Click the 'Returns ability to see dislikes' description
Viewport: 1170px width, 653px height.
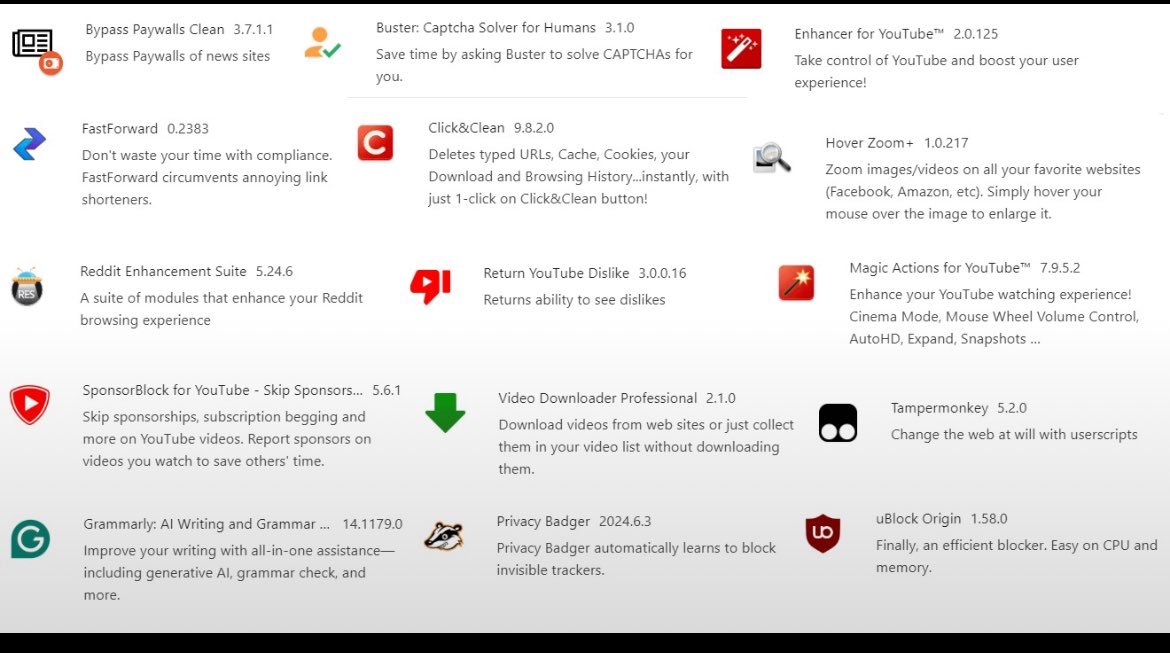click(x=574, y=300)
